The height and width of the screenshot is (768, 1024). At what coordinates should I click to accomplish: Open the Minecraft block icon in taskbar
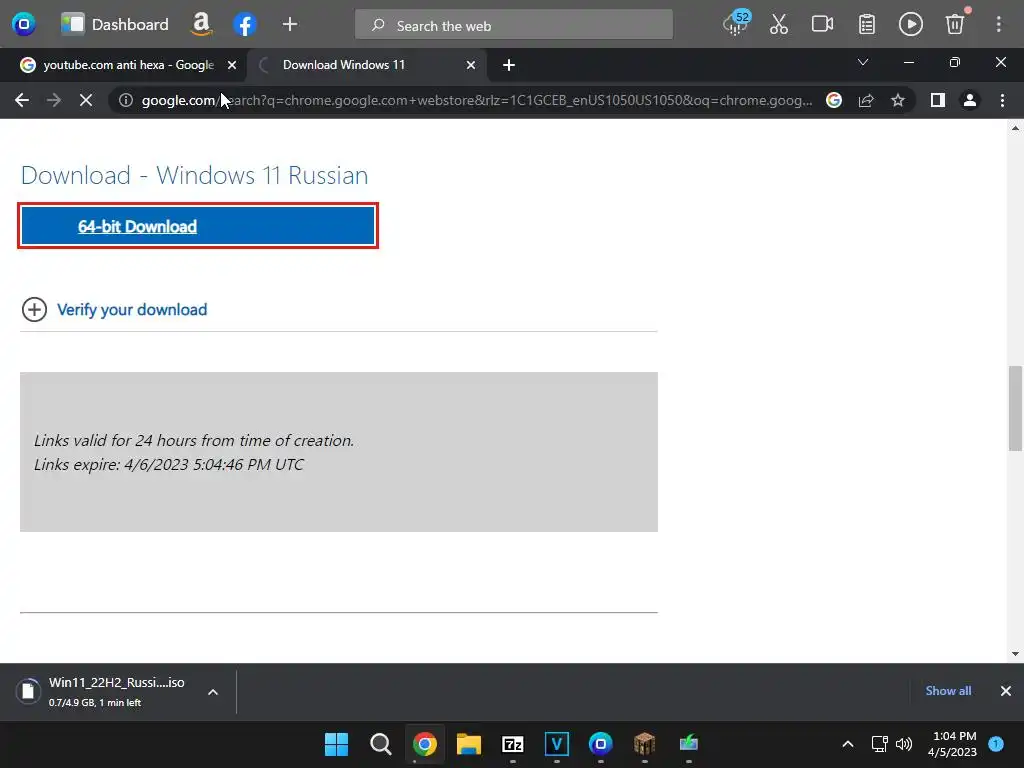[x=645, y=744]
